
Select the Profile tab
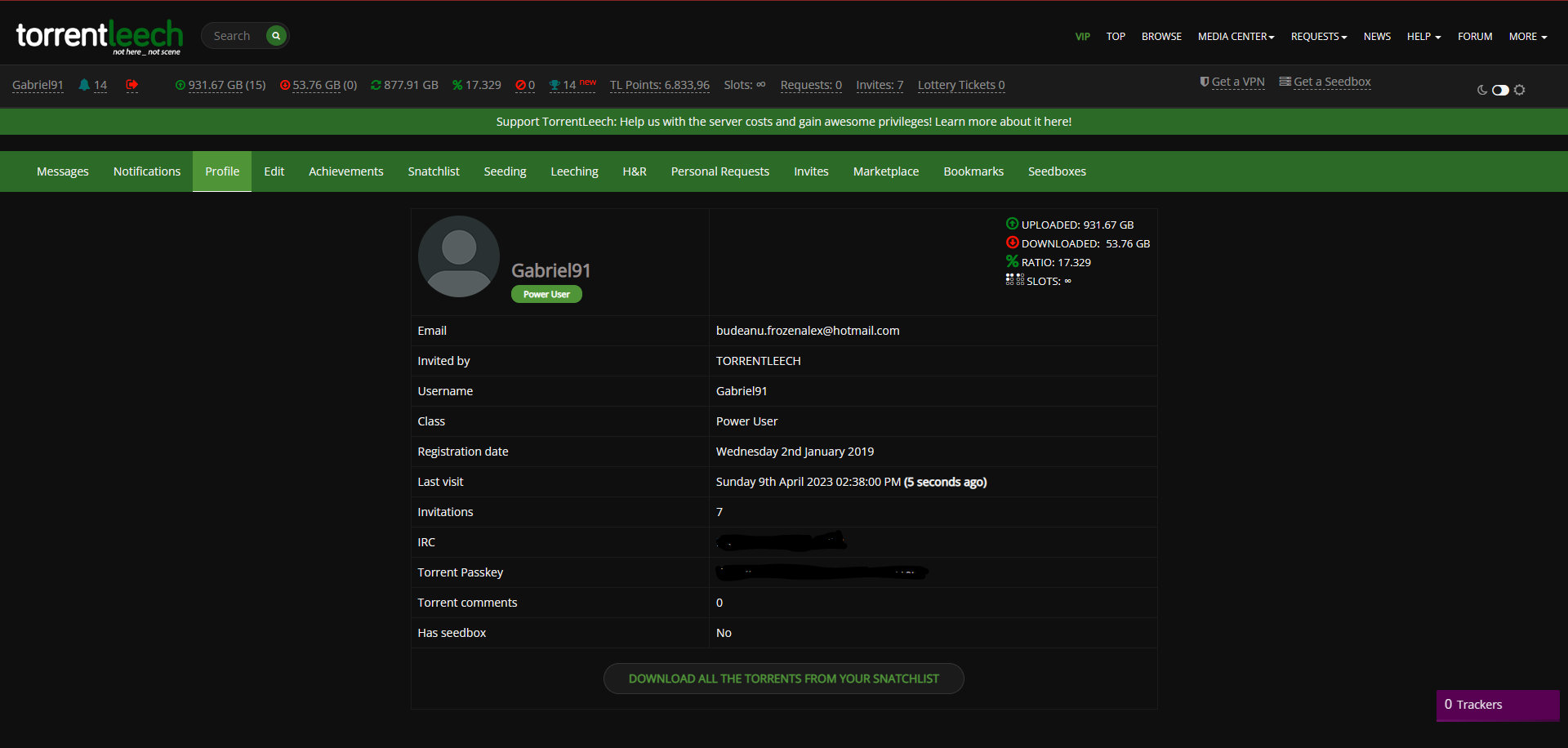[x=222, y=171]
